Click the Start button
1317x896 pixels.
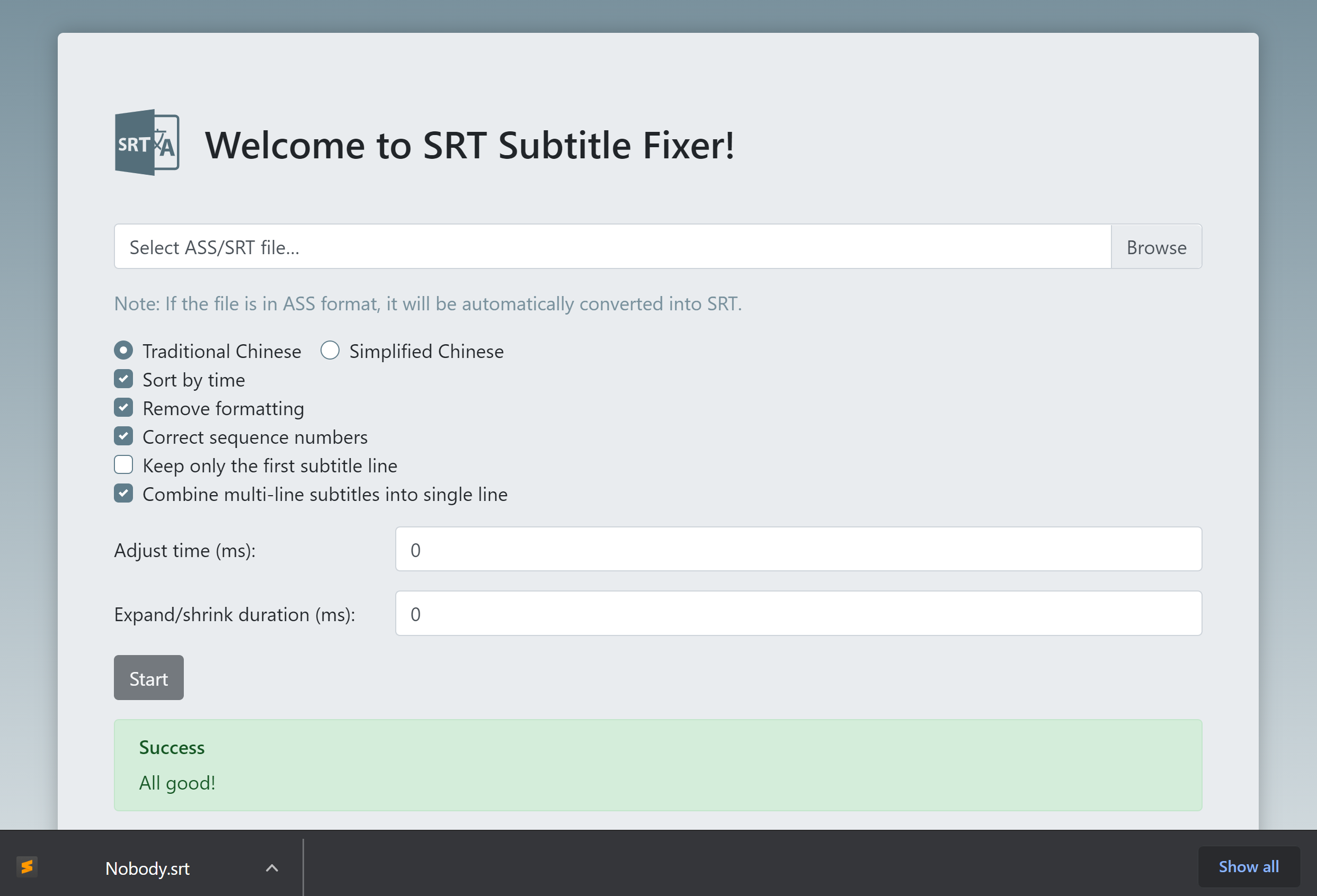[x=148, y=678]
